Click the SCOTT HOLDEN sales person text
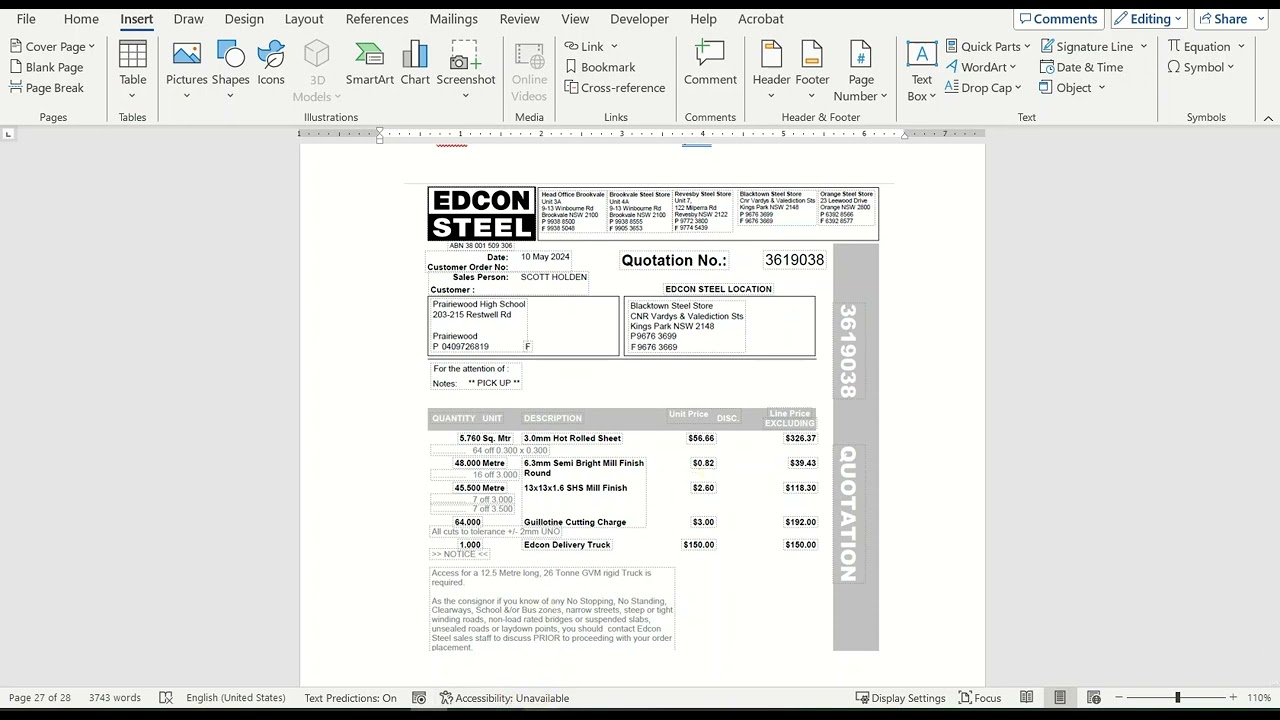This screenshot has width=1280, height=720. 553,277
